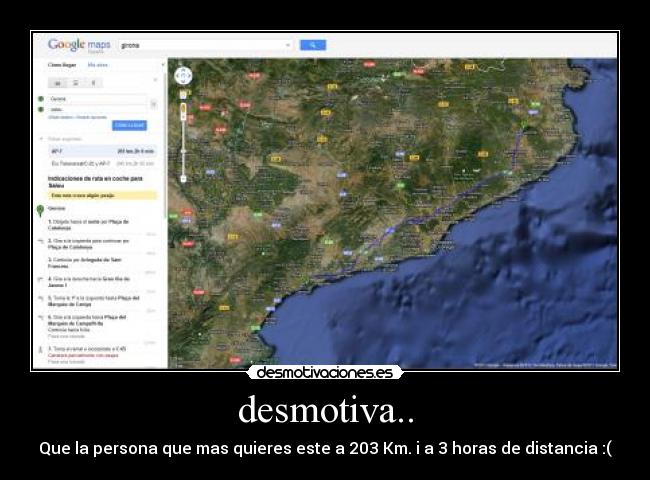This screenshot has width=650, height=480.
Task: Click the zoom-out button below the slider
Action: coord(183,179)
